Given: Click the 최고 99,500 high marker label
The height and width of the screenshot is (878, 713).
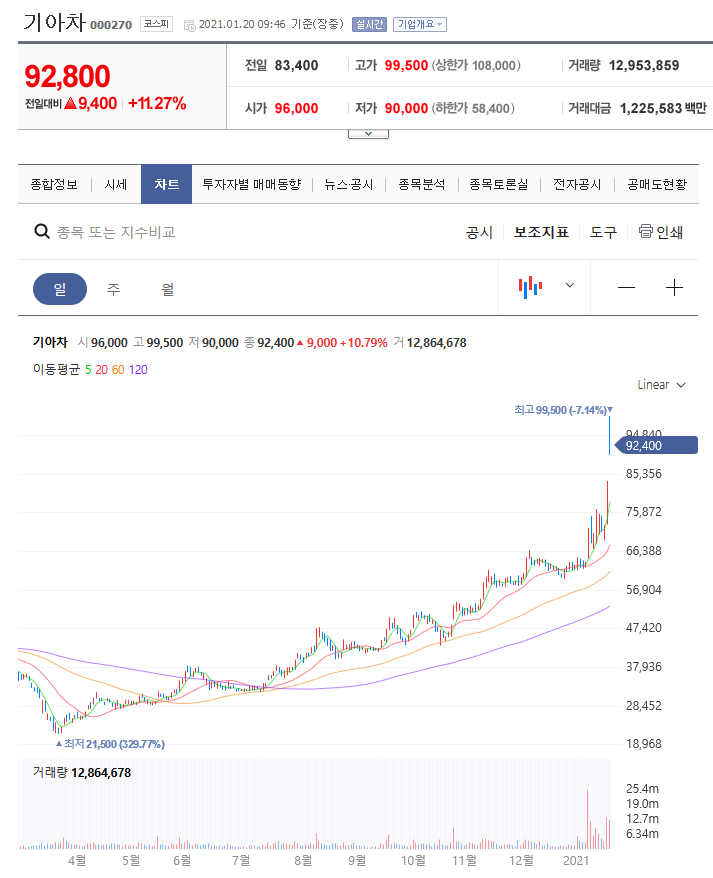Looking at the screenshot, I should coord(563,410).
